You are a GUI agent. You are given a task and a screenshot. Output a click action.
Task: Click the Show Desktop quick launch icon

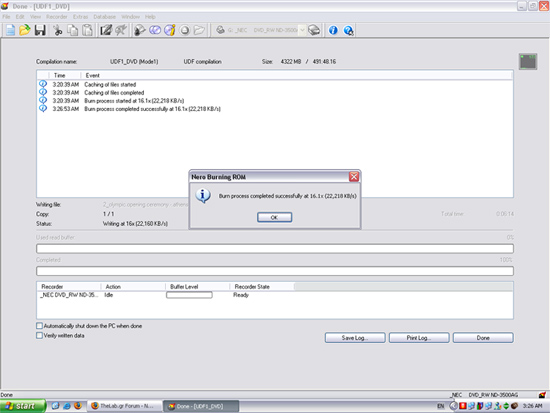55,406
